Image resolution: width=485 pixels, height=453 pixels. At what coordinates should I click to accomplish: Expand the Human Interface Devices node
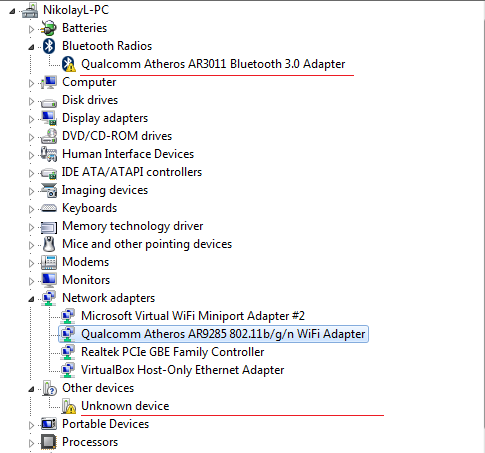click(31, 155)
